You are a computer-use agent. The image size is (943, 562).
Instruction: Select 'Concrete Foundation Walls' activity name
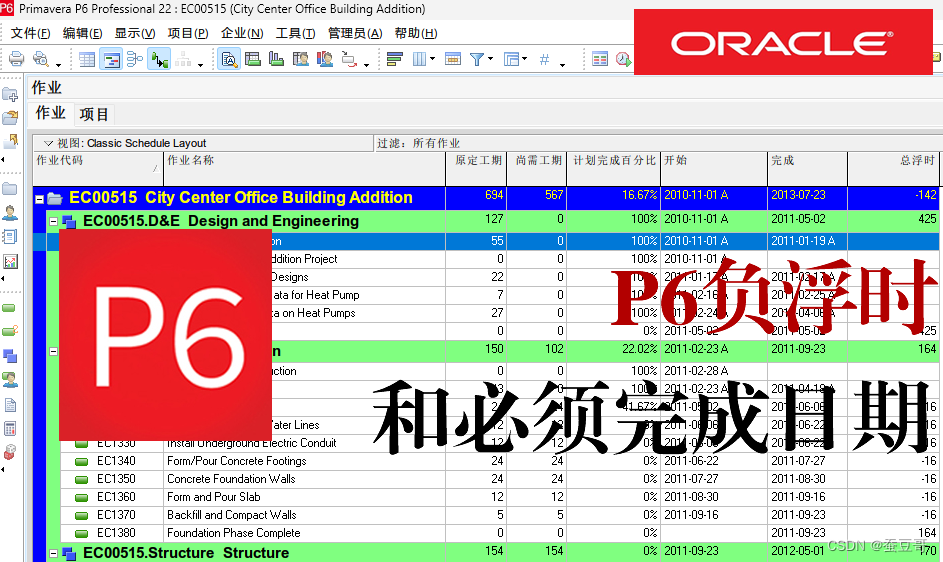pyautogui.click(x=232, y=479)
